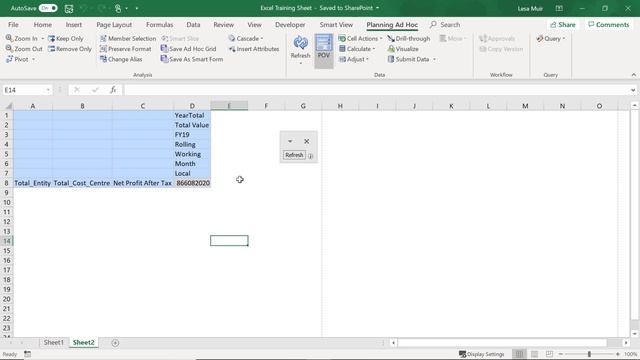Click the vertical scrollbar down arrow
The width and height of the screenshot is (640, 360).
pos(635,334)
